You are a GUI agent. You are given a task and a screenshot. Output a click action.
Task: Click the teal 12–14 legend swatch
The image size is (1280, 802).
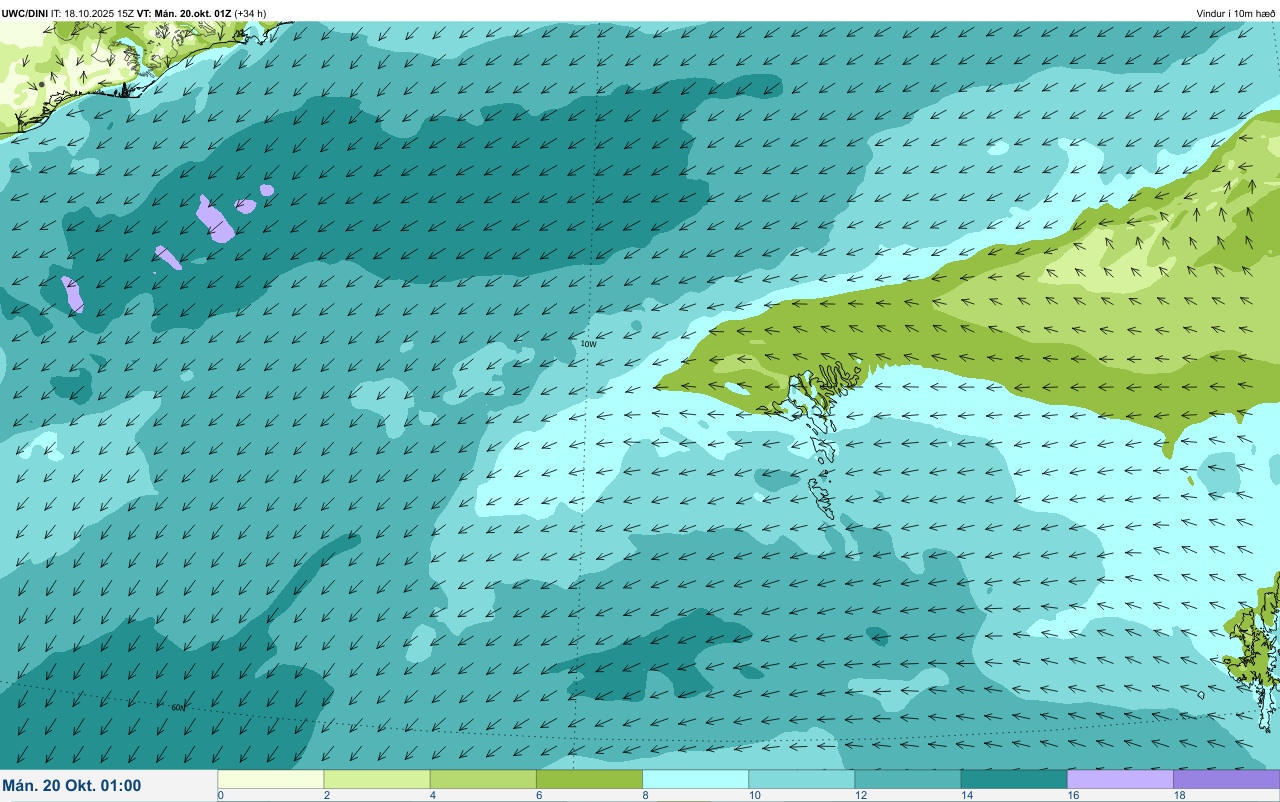pos(907,779)
